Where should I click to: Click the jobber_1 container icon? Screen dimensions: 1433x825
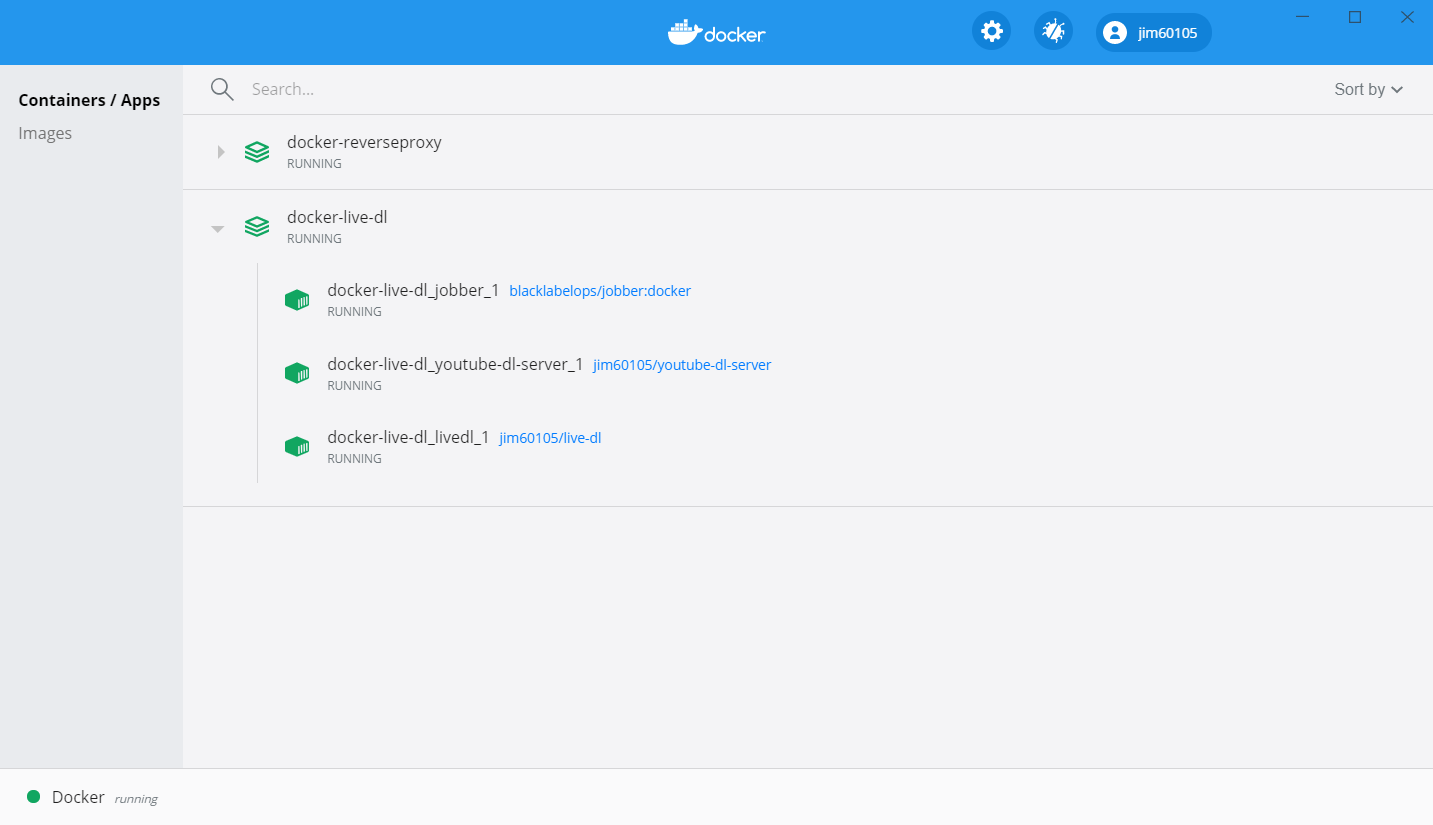(x=297, y=300)
